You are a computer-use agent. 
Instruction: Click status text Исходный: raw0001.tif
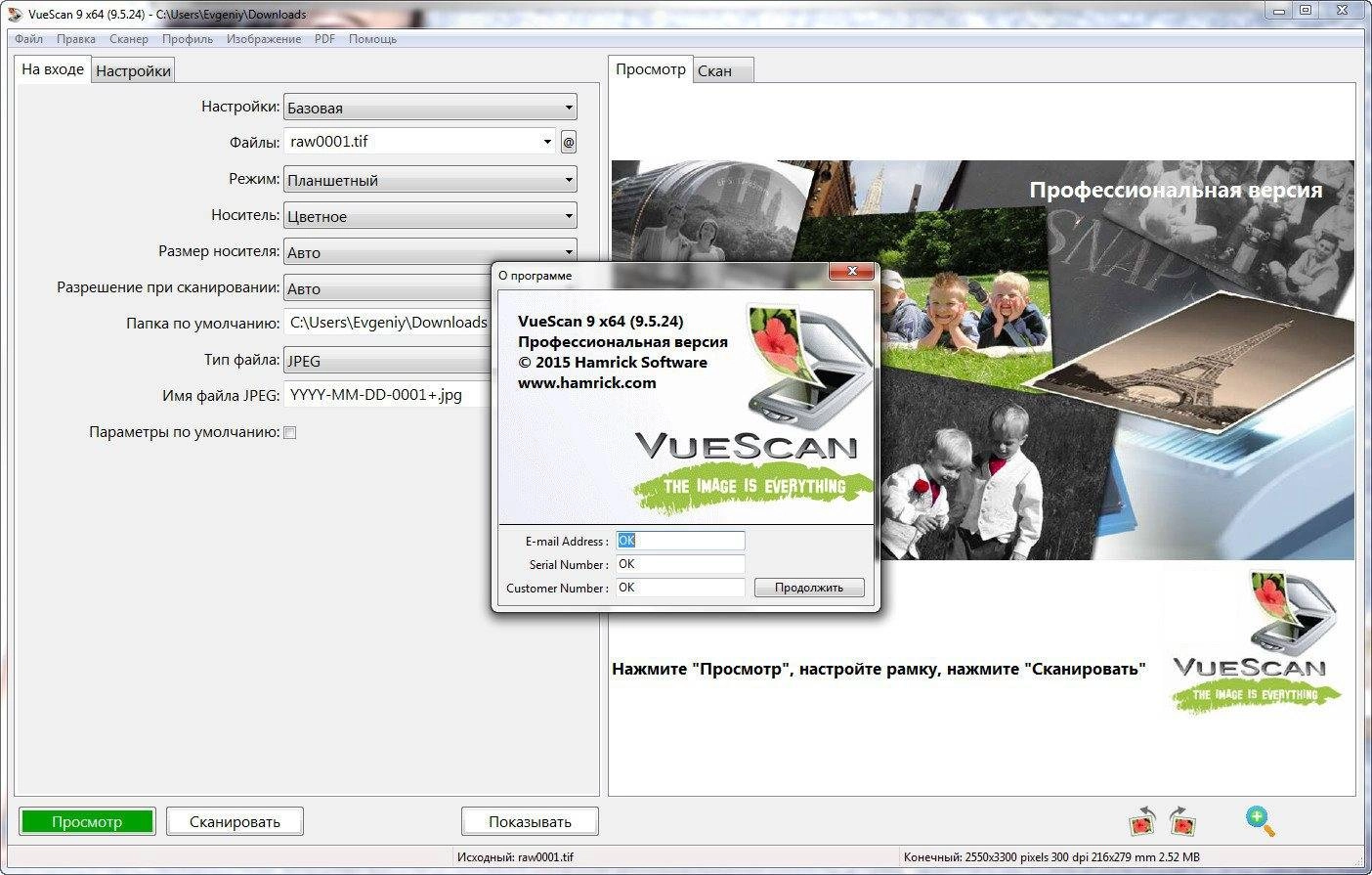pos(515,857)
